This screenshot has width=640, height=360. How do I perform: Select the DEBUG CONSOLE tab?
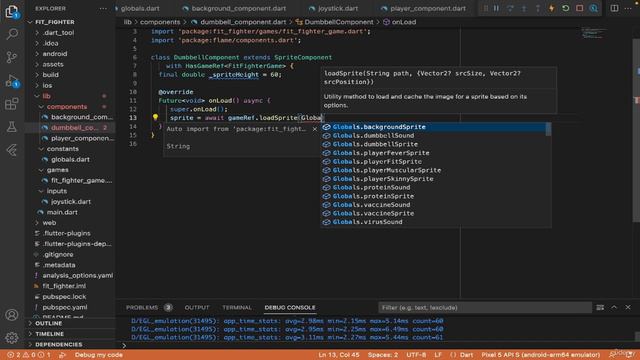[290, 307]
